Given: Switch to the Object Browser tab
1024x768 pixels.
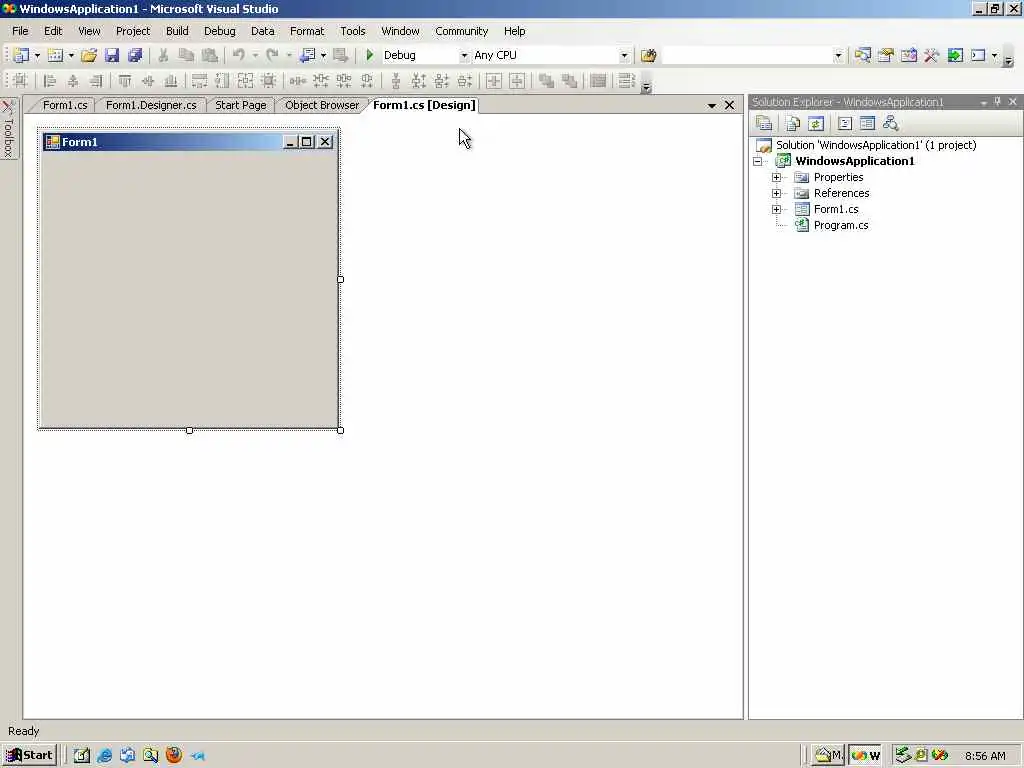Looking at the screenshot, I should pyautogui.click(x=322, y=105).
